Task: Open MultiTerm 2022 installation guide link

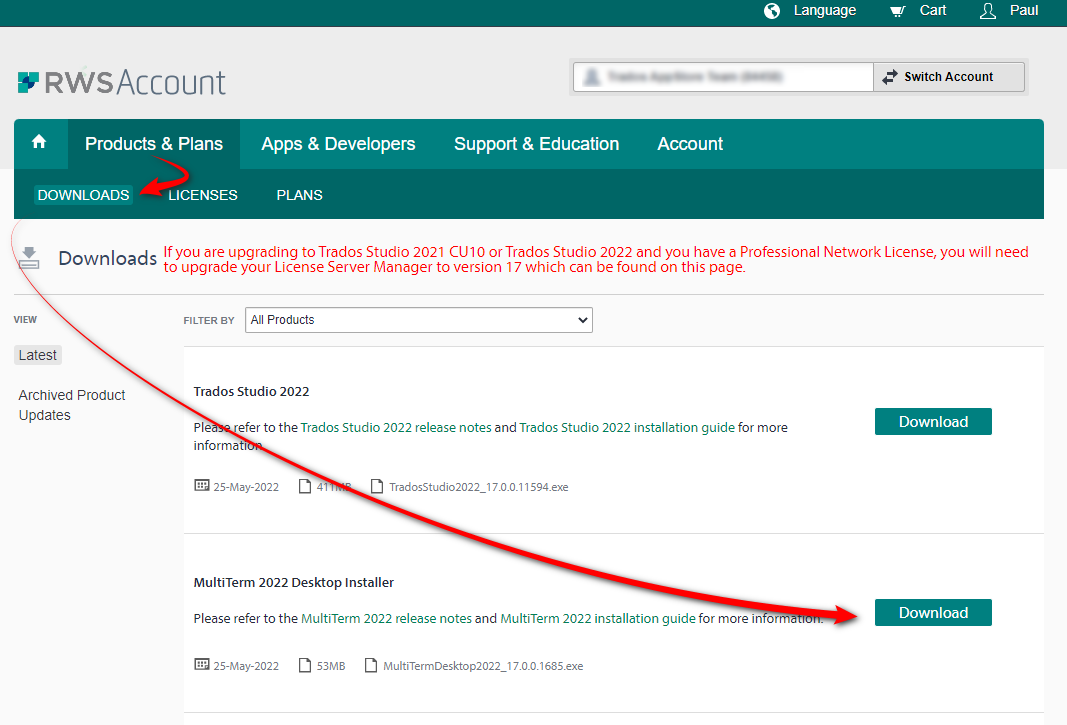Action: (x=598, y=618)
